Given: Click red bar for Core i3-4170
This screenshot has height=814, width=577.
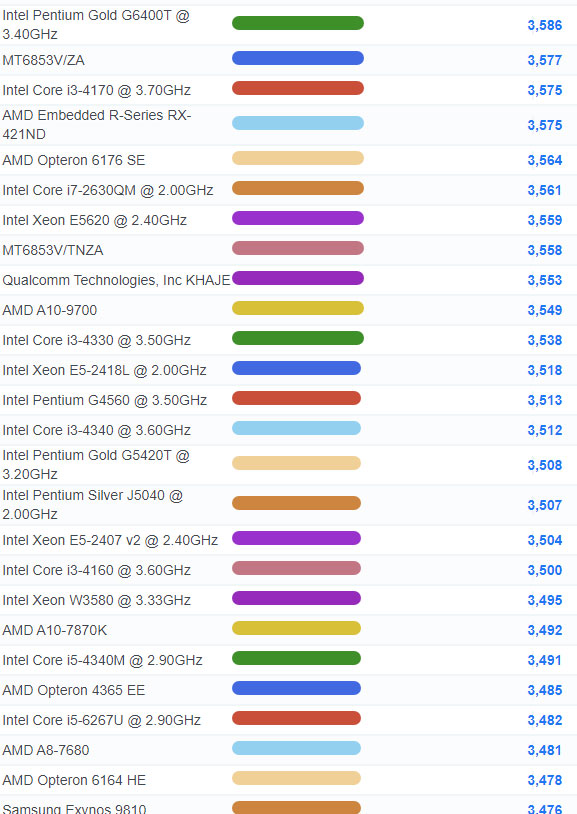Looking at the screenshot, I should coord(298,88).
